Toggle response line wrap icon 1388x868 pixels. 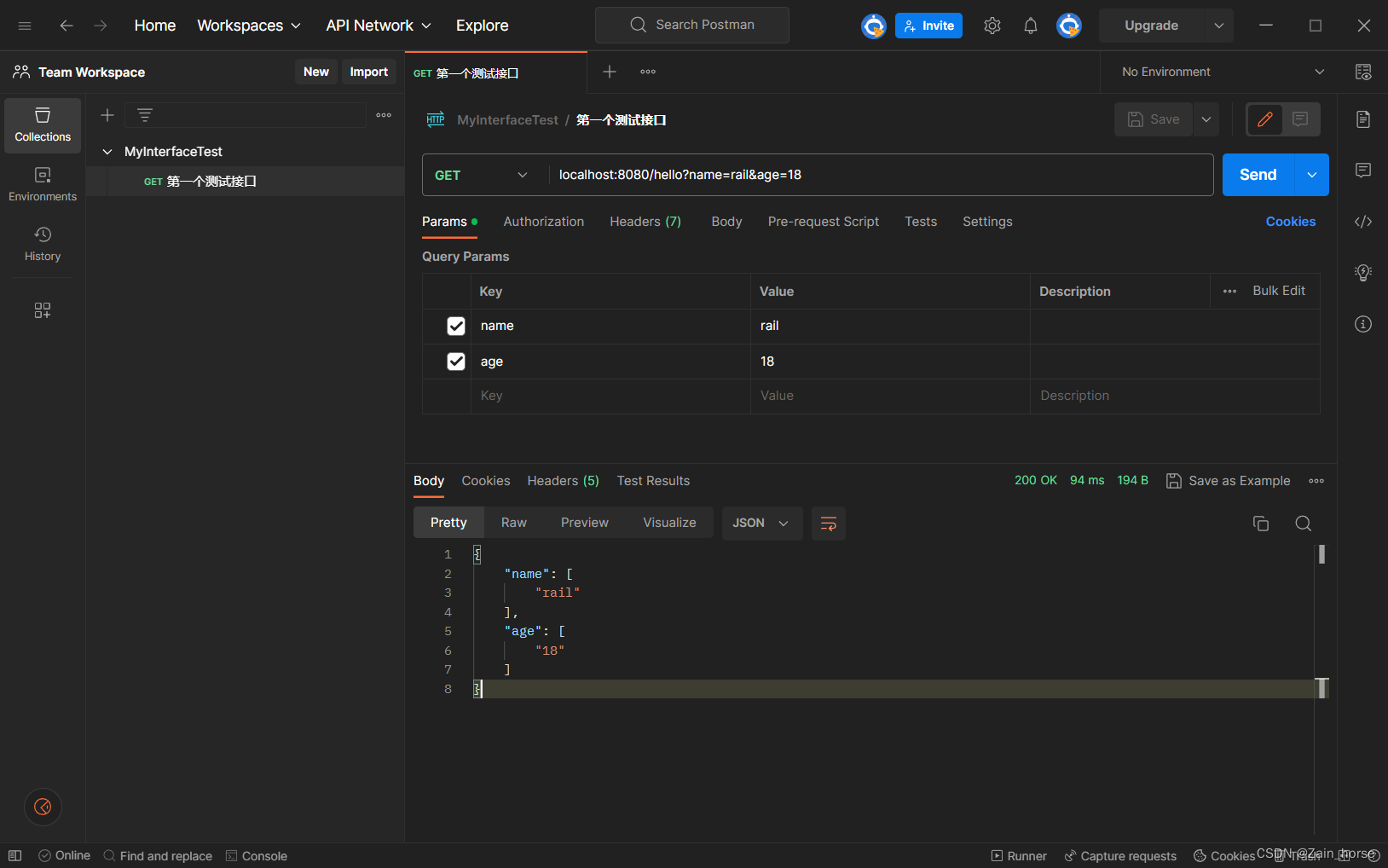click(829, 524)
